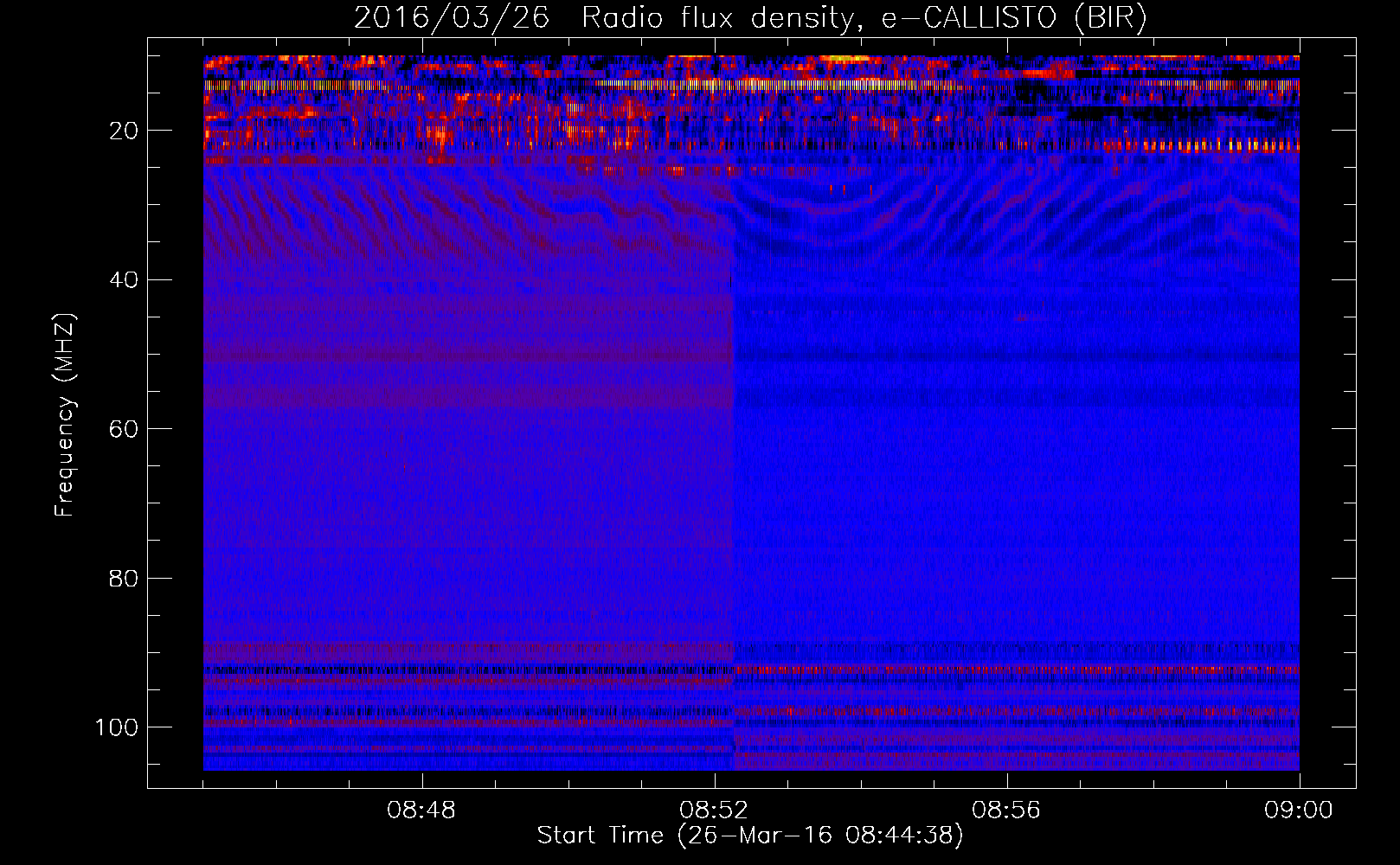Click the 08:52 time tick label
Screen dimensions: 1400x865
[x=714, y=811]
